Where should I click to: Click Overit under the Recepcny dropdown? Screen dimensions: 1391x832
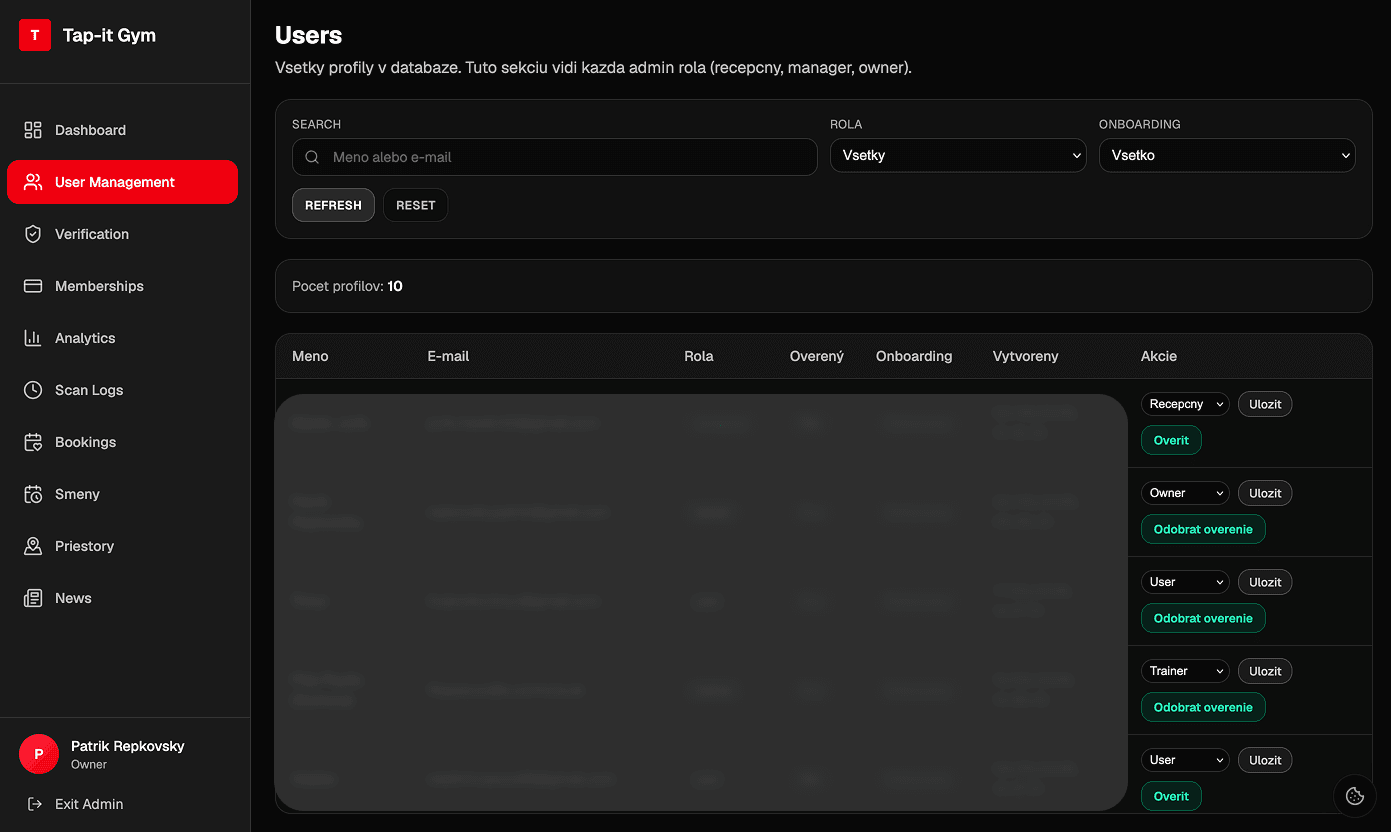[1171, 440]
